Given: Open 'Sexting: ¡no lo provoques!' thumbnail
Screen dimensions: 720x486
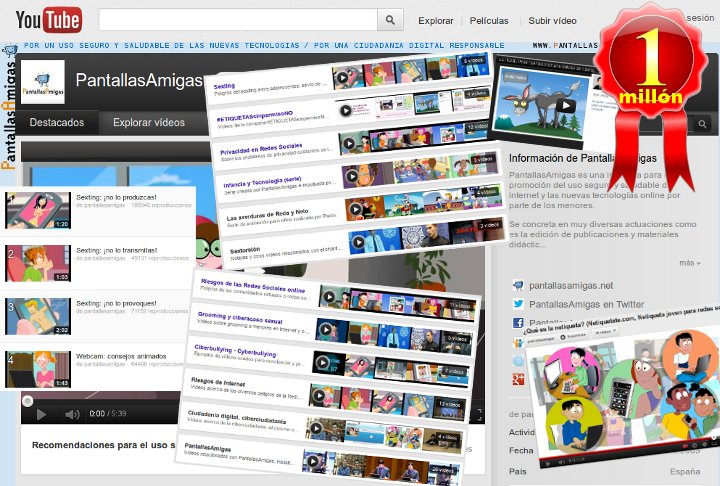Looking at the screenshot, I should click(x=38, y=316).
